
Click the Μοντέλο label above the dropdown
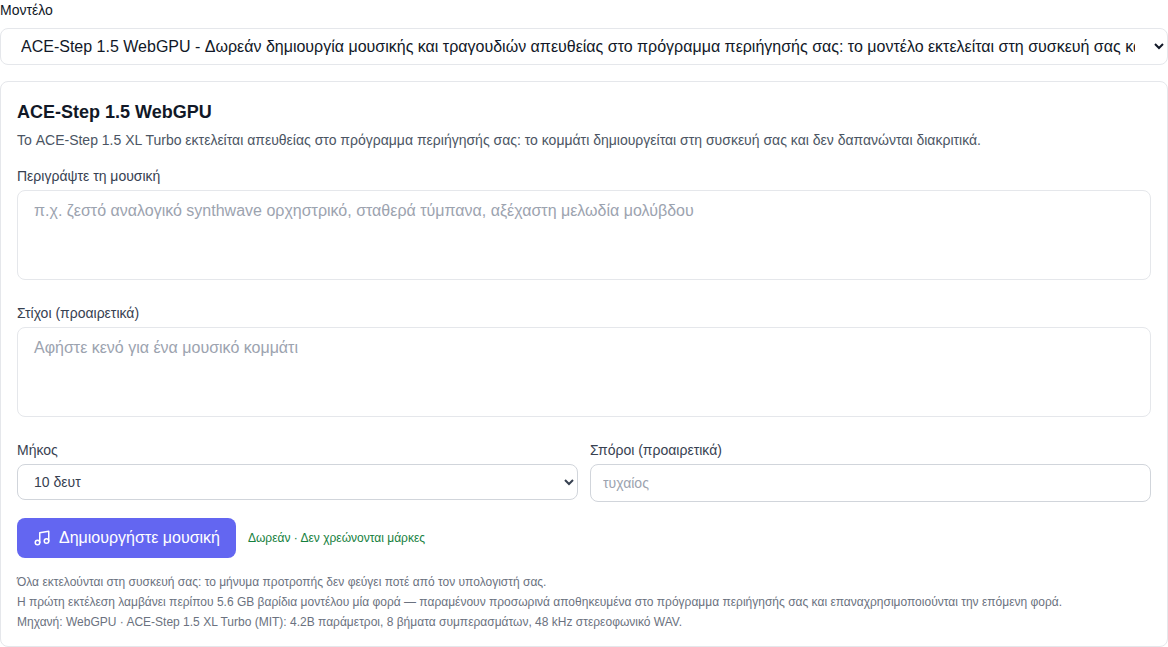[x=27, y=10]
